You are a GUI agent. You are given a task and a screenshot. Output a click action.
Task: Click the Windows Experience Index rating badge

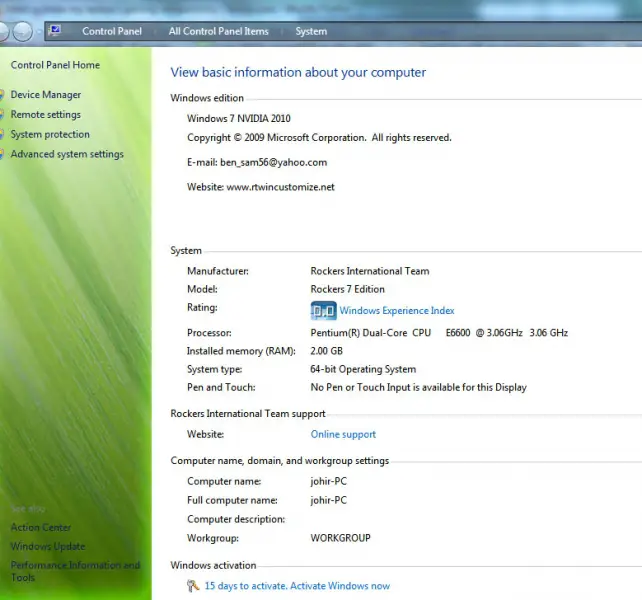(x=323, y=310)
